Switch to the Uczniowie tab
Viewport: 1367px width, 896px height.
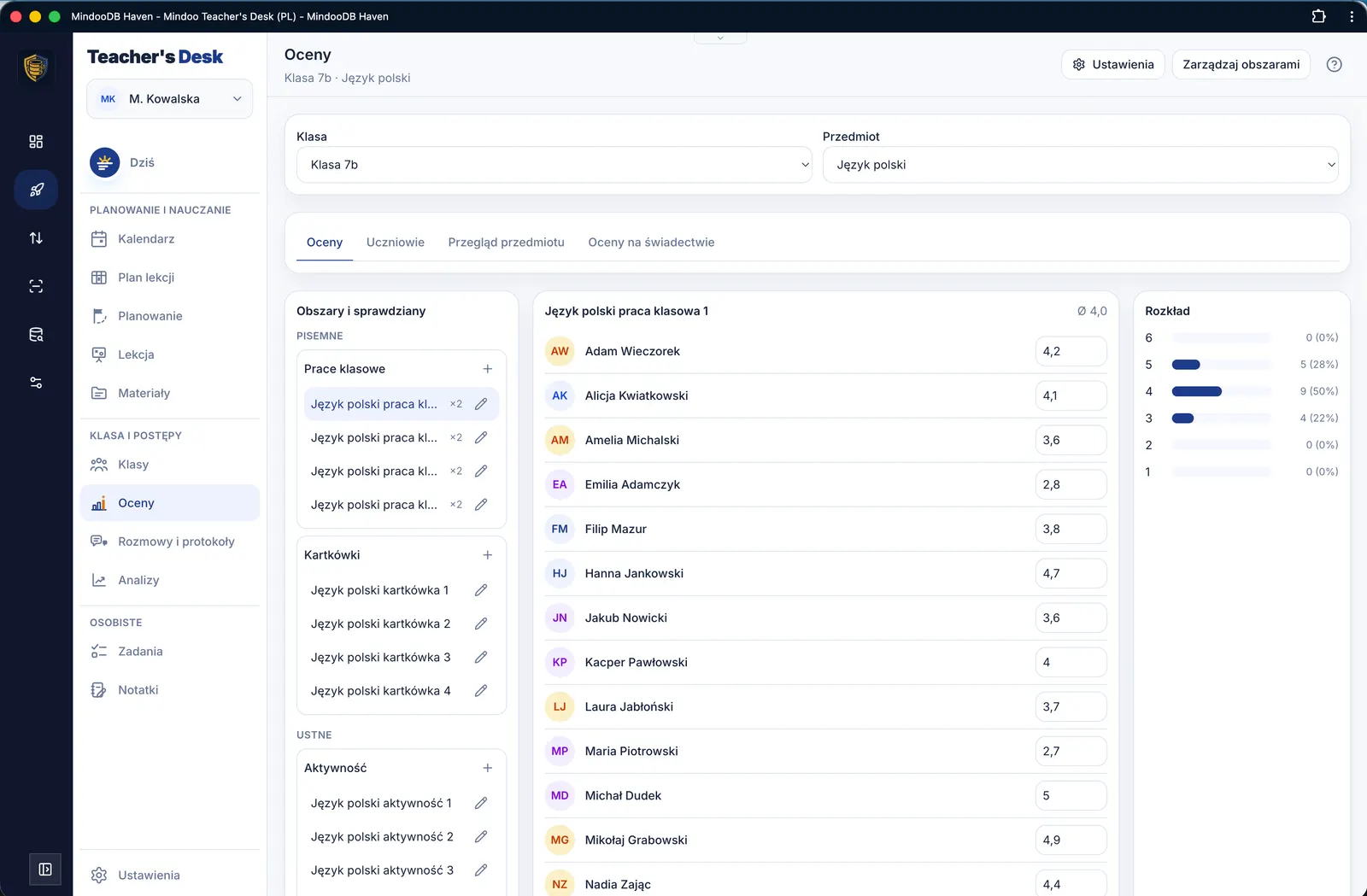[396, 243]
